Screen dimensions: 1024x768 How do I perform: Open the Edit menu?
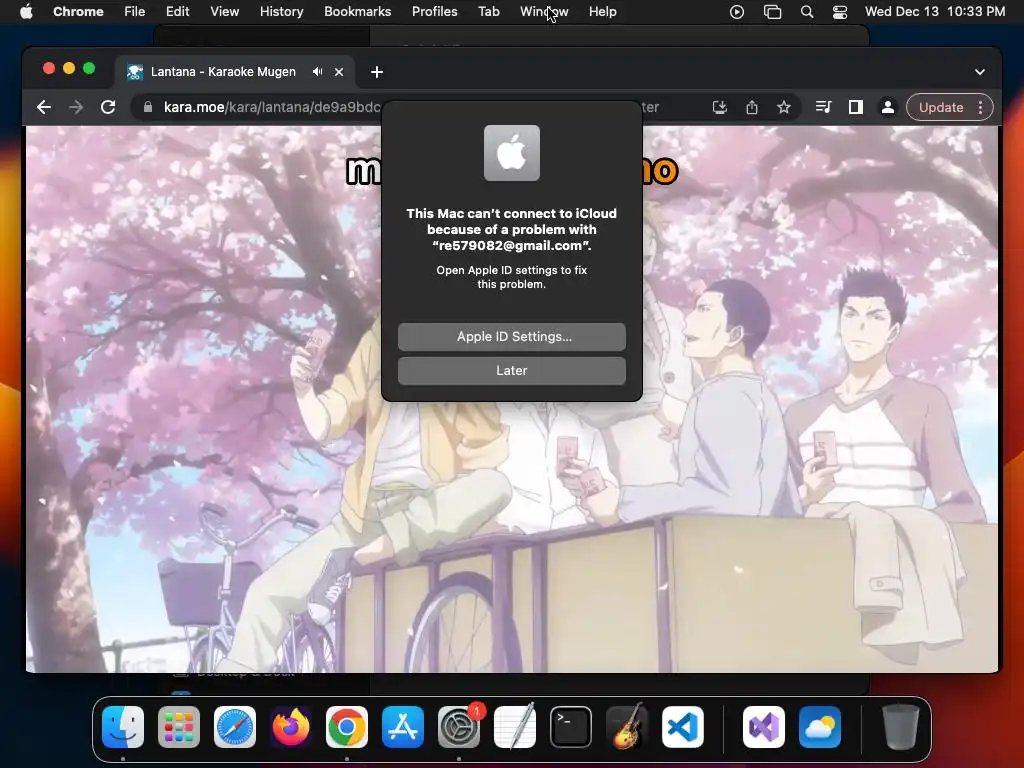click(177, 12)
